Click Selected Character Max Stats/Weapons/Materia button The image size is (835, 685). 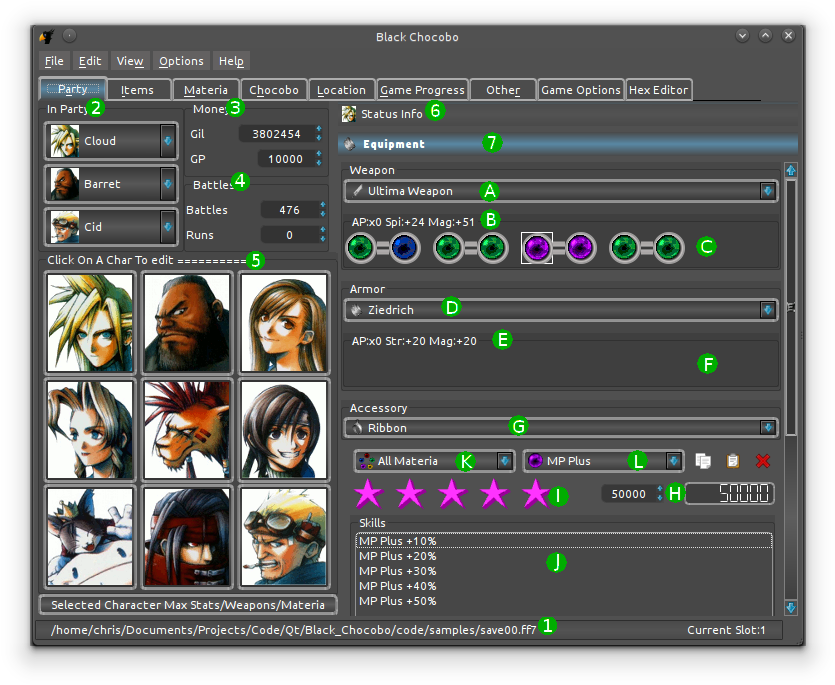pos(188,605)
